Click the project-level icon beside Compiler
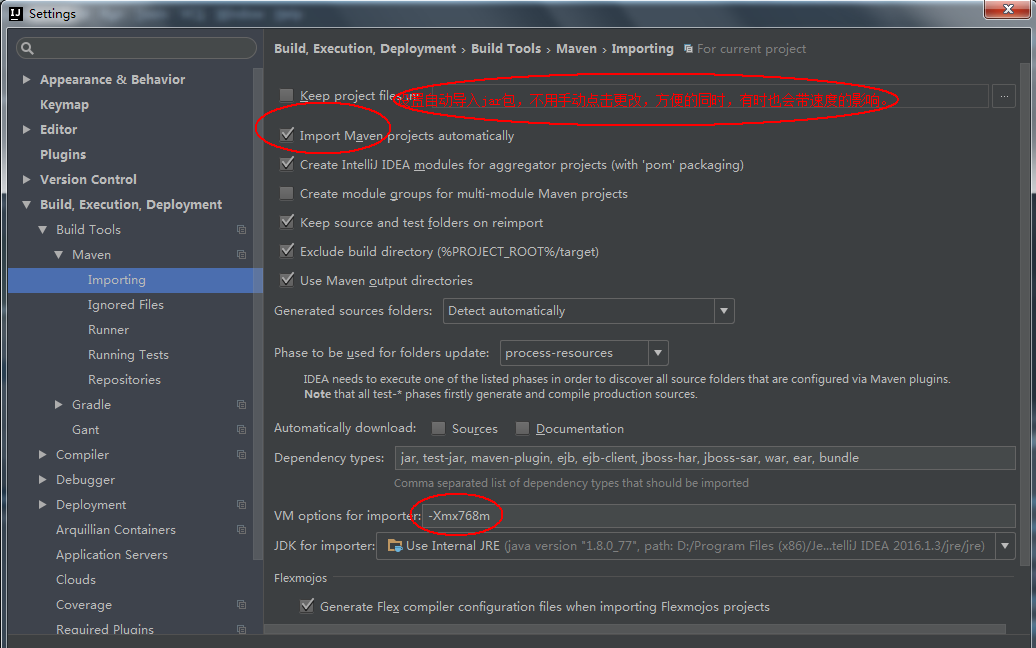1036x648 pixels. (241, 455)
